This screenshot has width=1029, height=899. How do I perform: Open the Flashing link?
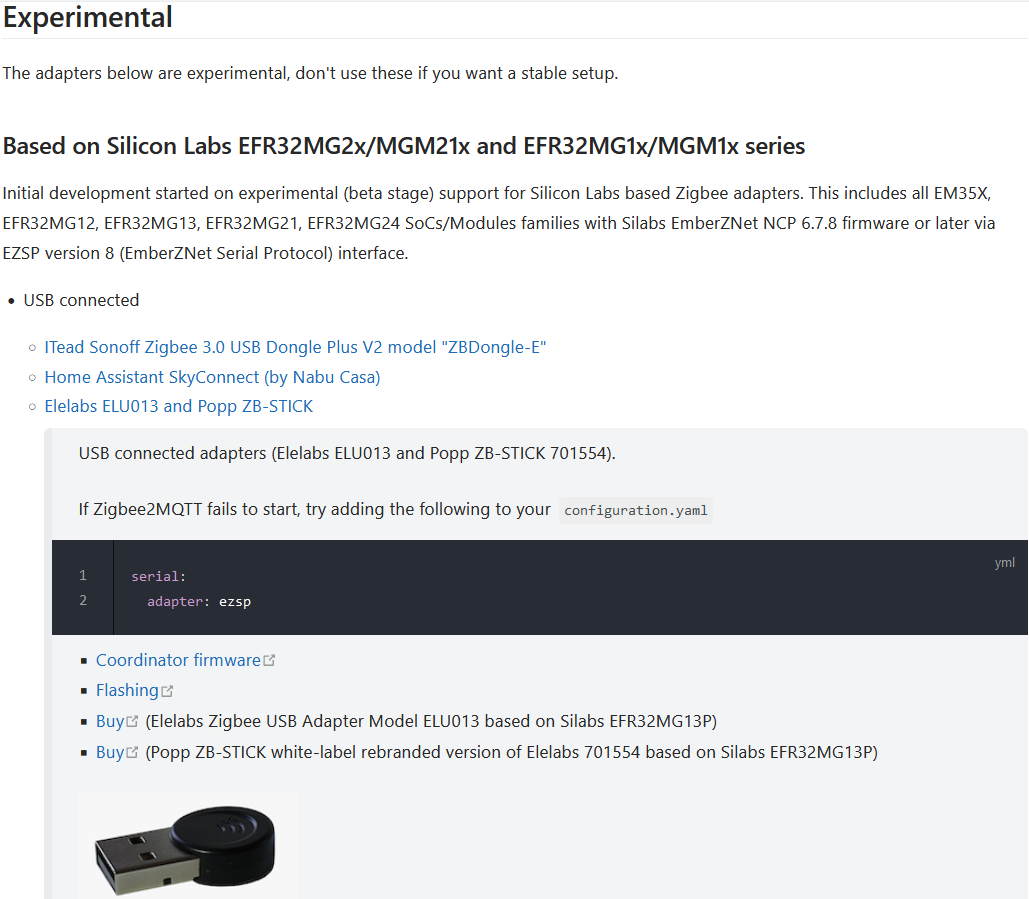click(127, 690)
